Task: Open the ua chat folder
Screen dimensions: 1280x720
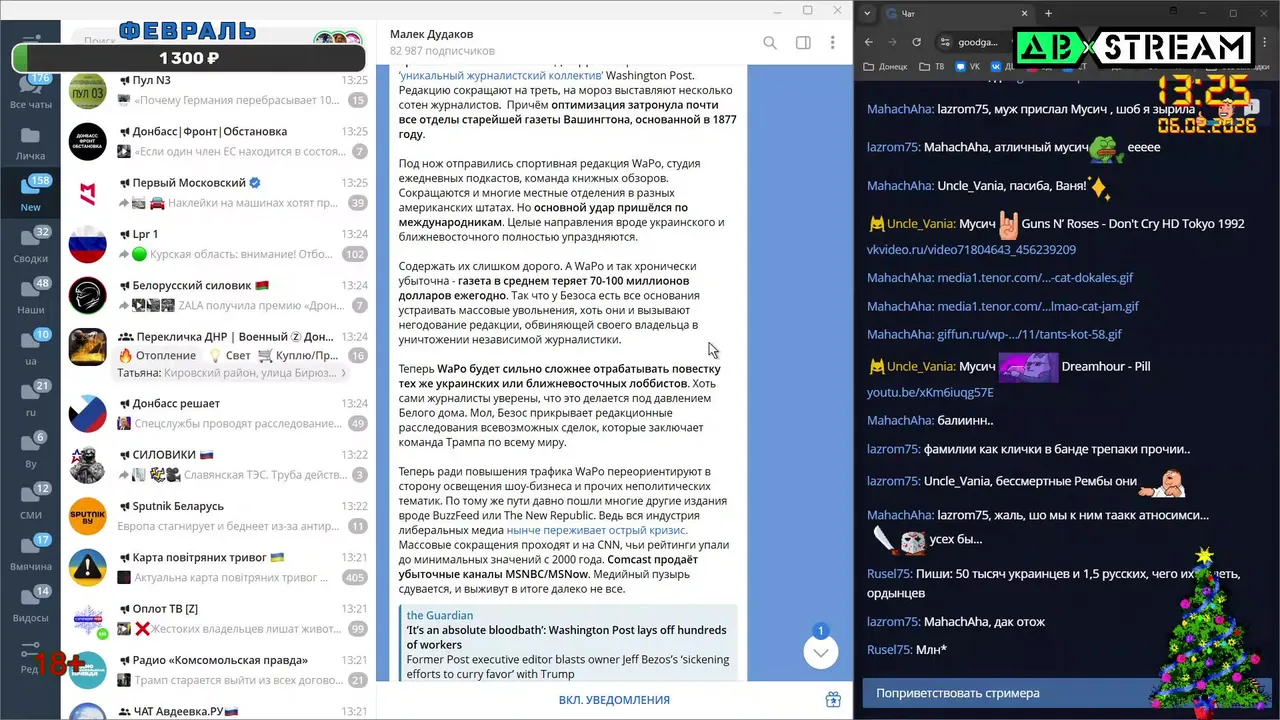Action: point(30,349)
